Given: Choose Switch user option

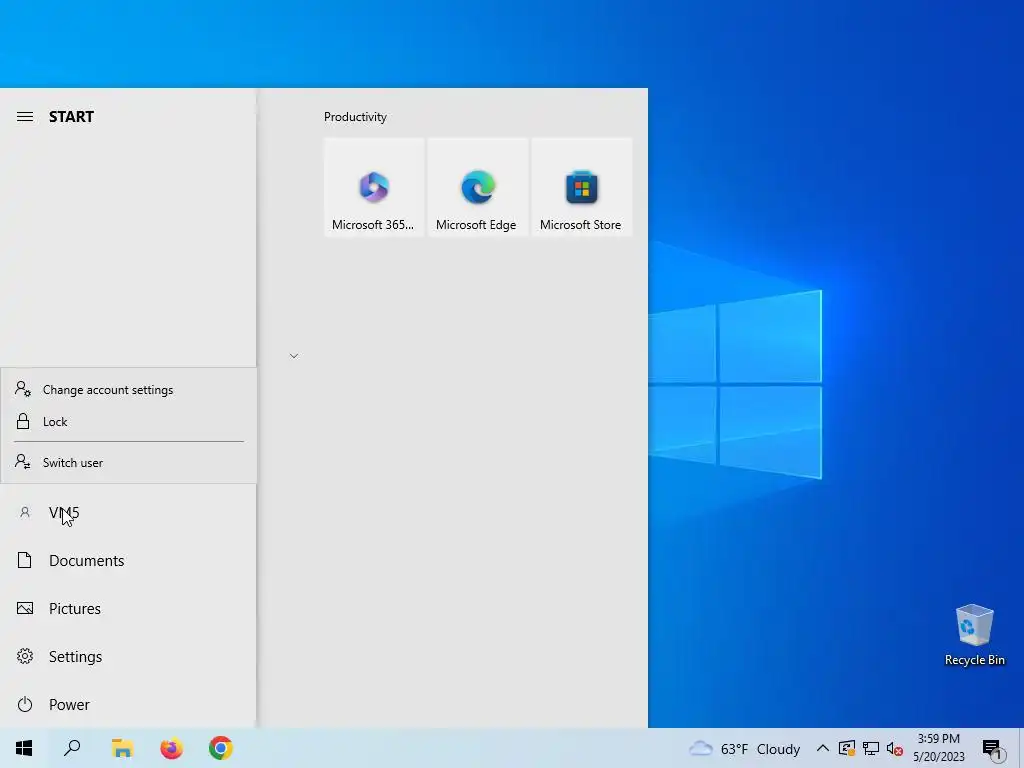Looking at the screenshot, I should (129, 462).
